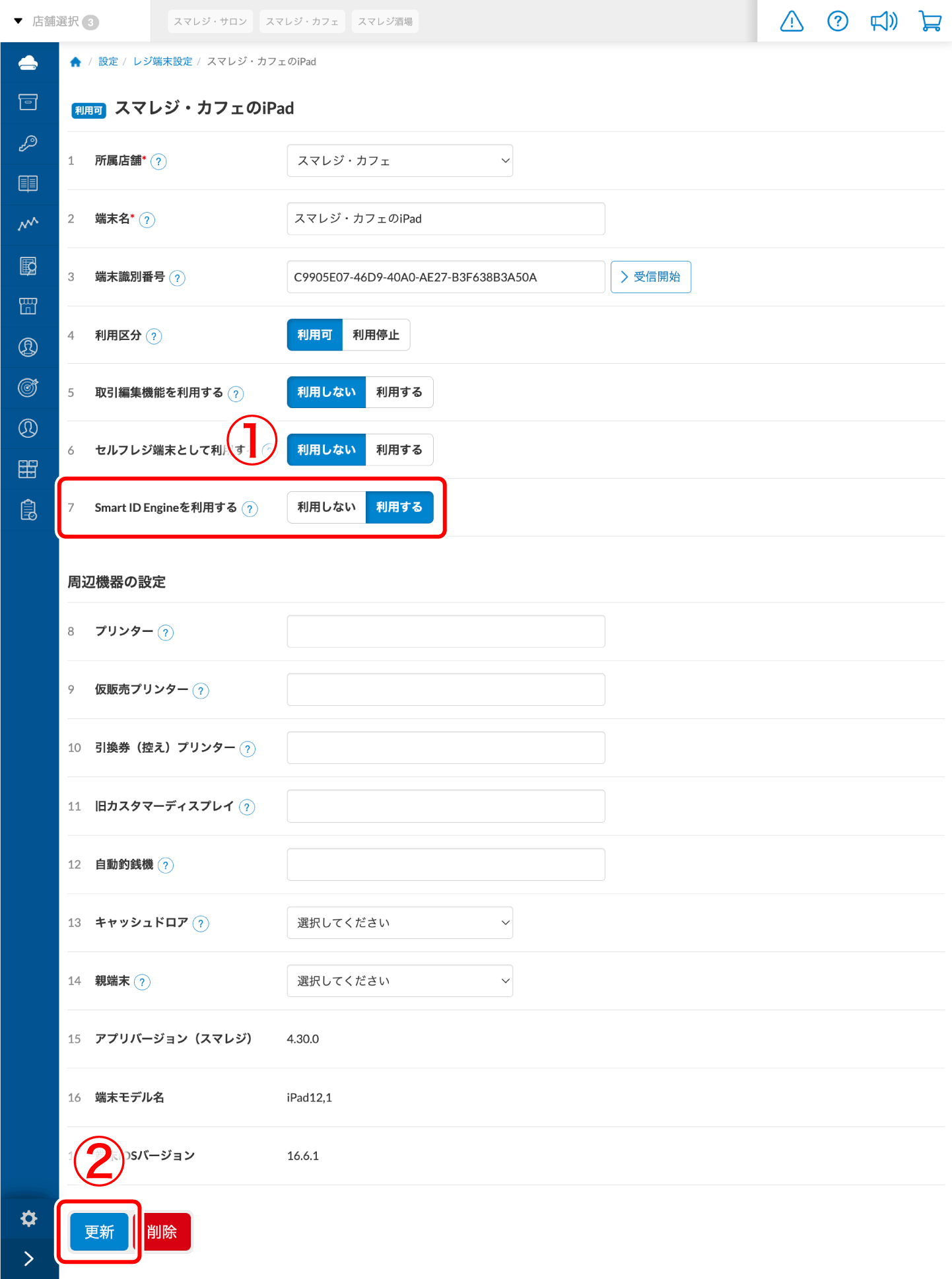This screenshot has height=1279, width=952.
Task: Select the スマレジ・サロン store tab
Action: point(210,21)
